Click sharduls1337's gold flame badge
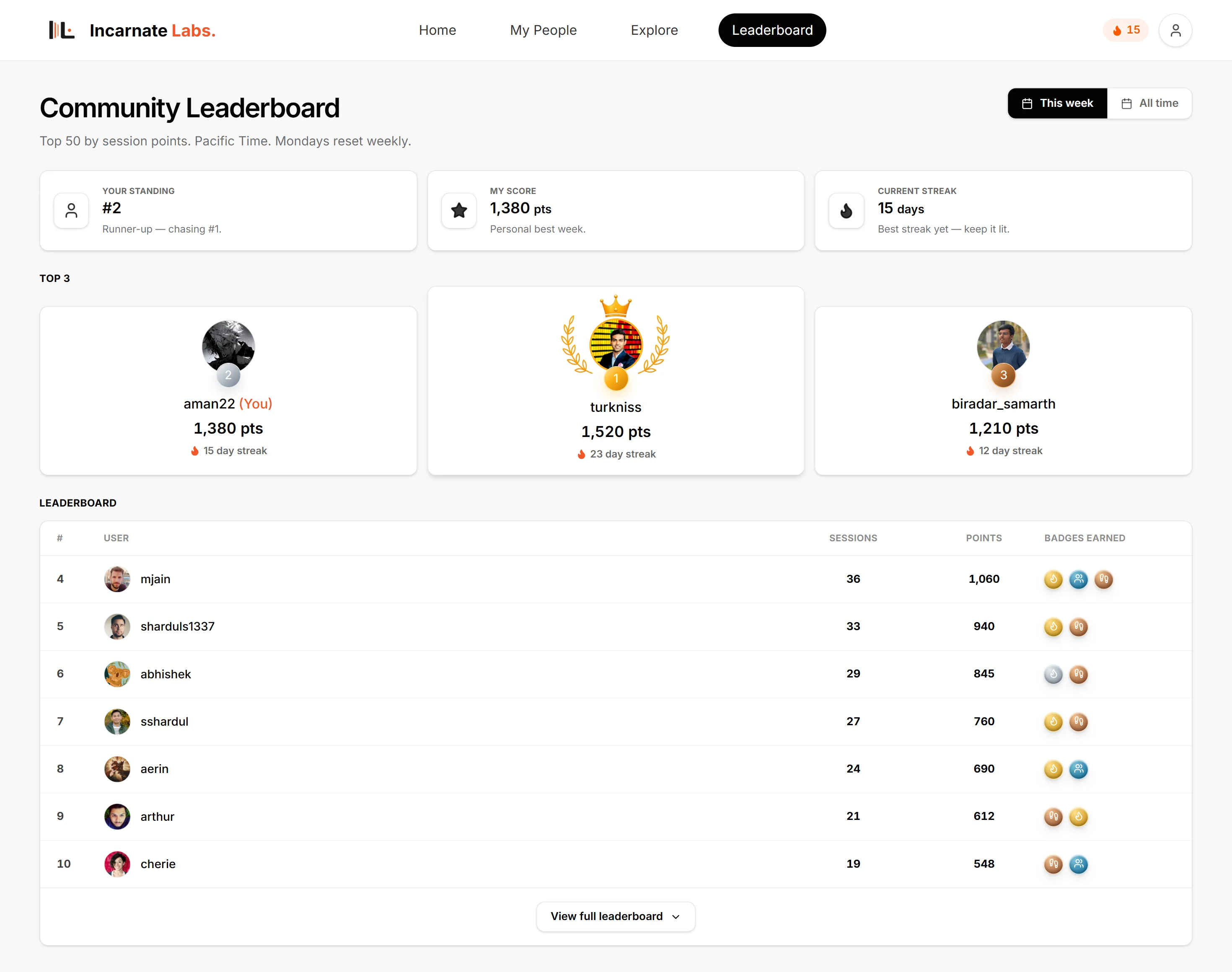 [1053, 627]
